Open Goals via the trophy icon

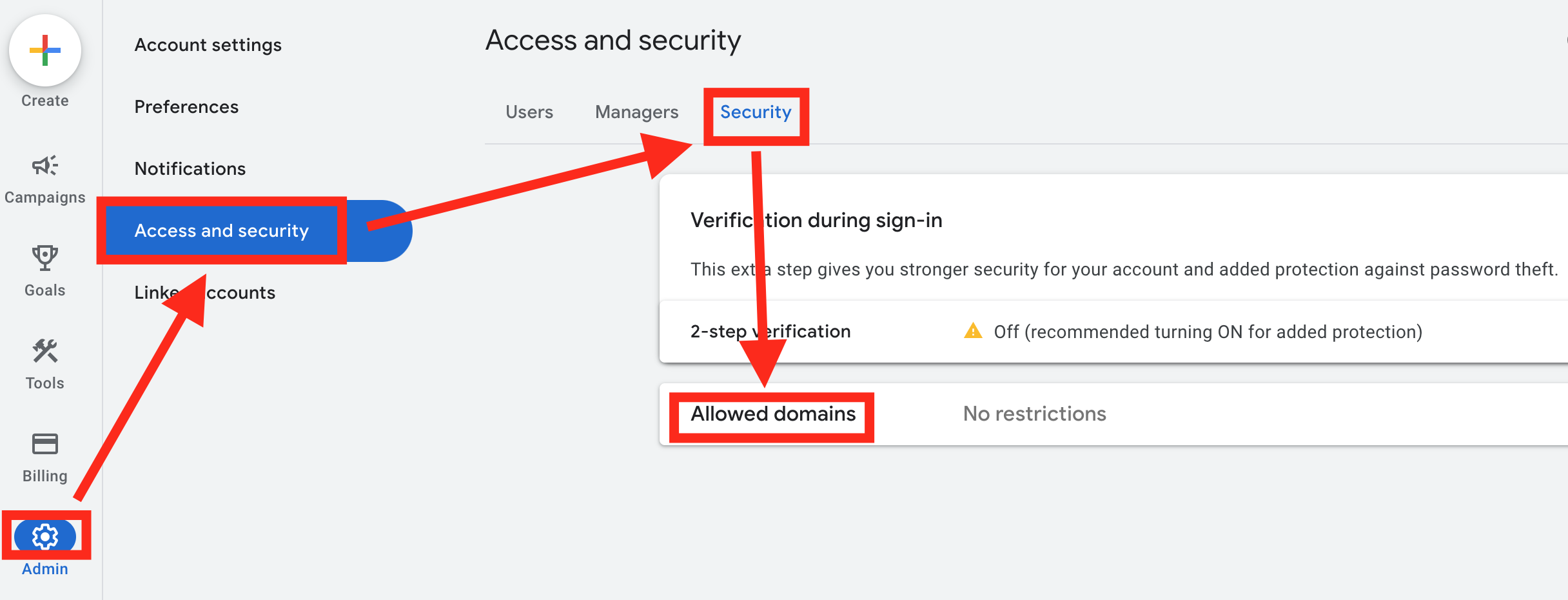(45, 258)
